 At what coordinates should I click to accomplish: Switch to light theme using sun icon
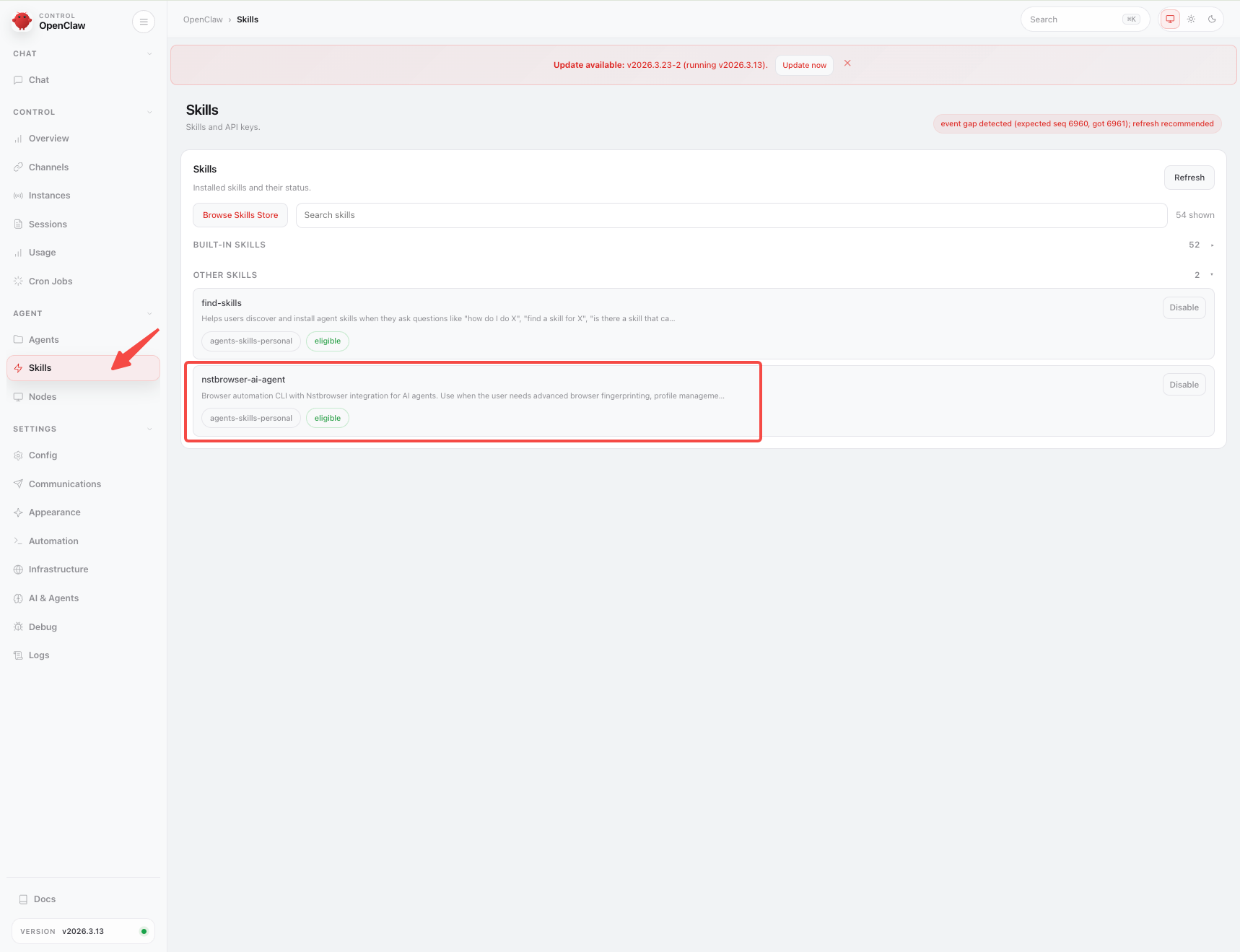(x=1191, y=19)
